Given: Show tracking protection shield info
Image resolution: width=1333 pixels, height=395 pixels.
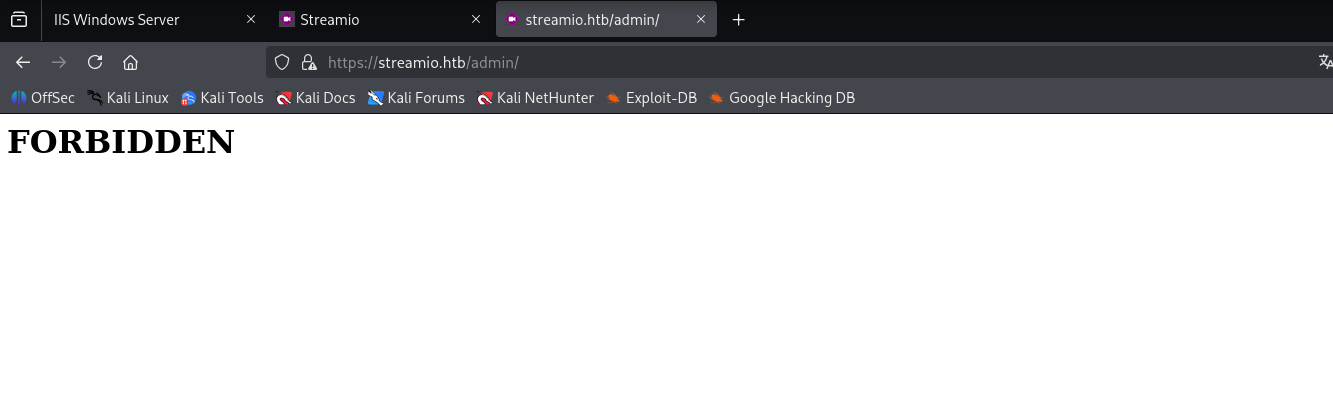Looking at the screenshot, I should (x=282, y=62).
